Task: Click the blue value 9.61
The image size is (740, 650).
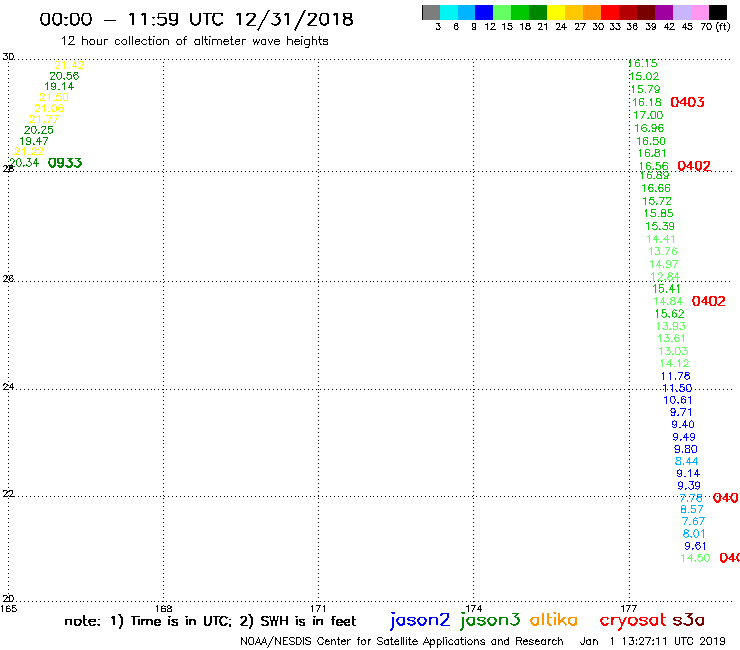Action: (x=695, y=546)
